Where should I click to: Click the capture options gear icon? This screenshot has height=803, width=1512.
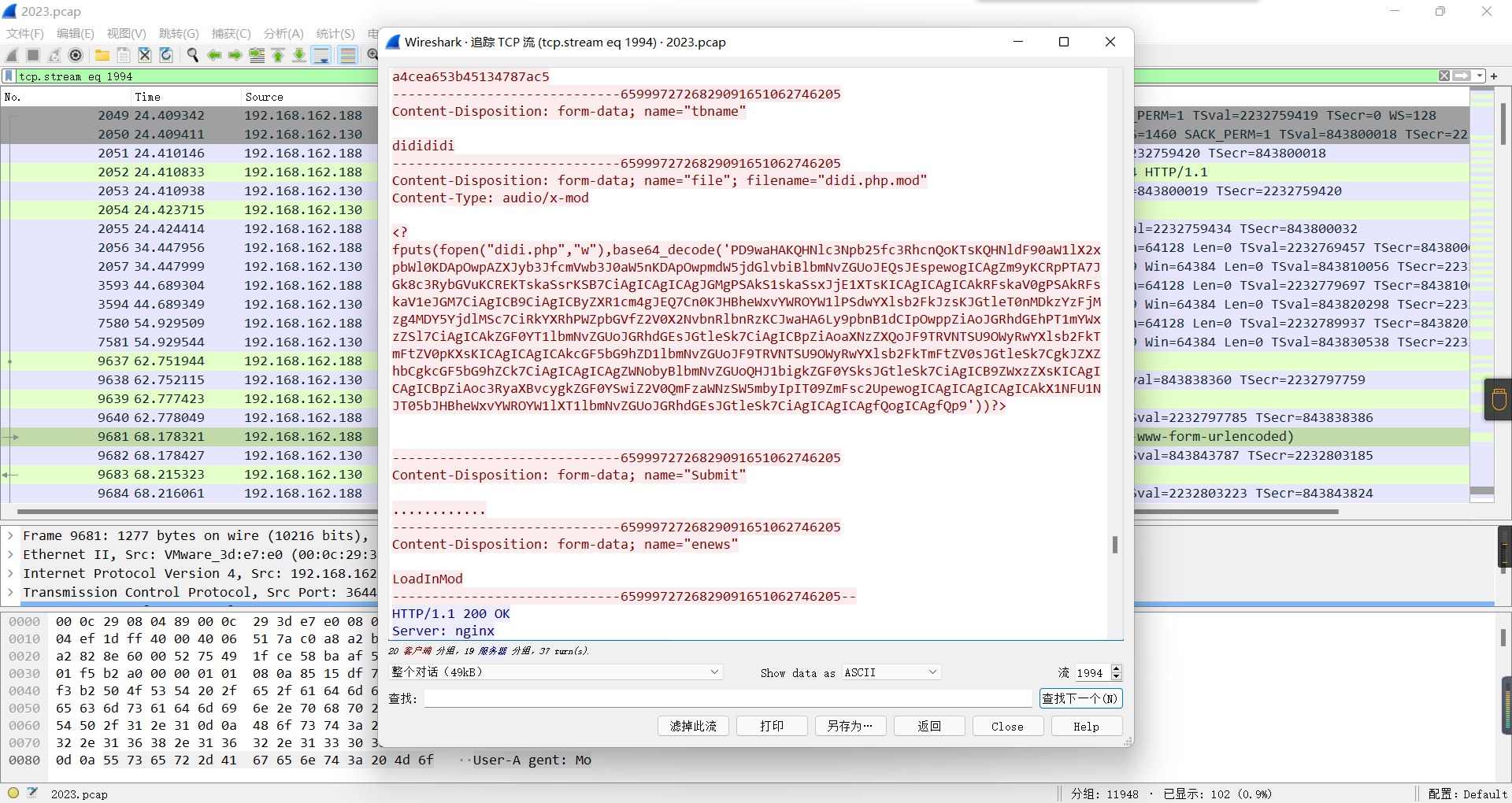[x=76, y=55]
